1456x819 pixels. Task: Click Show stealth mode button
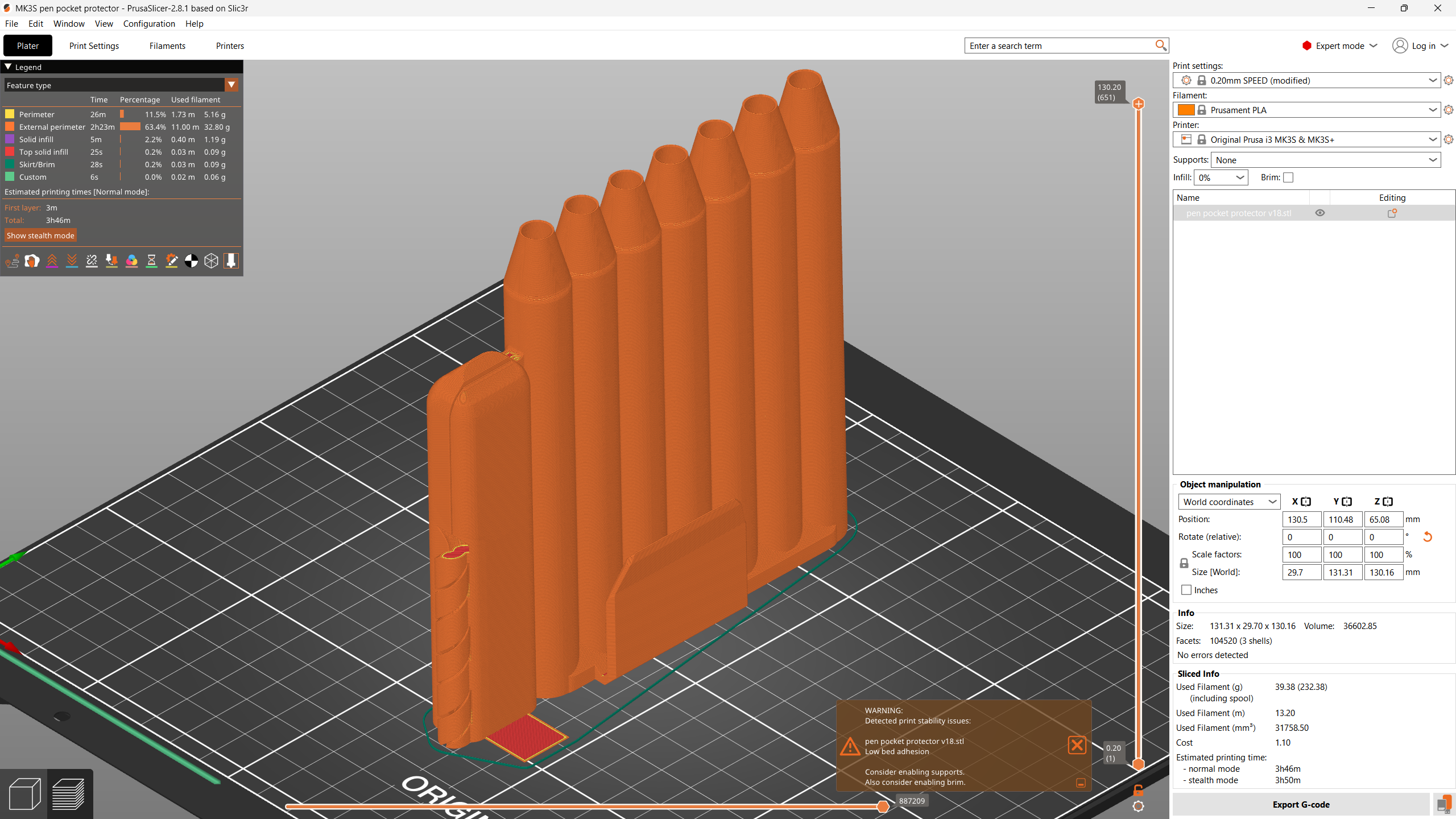click(x=40, y=235)
